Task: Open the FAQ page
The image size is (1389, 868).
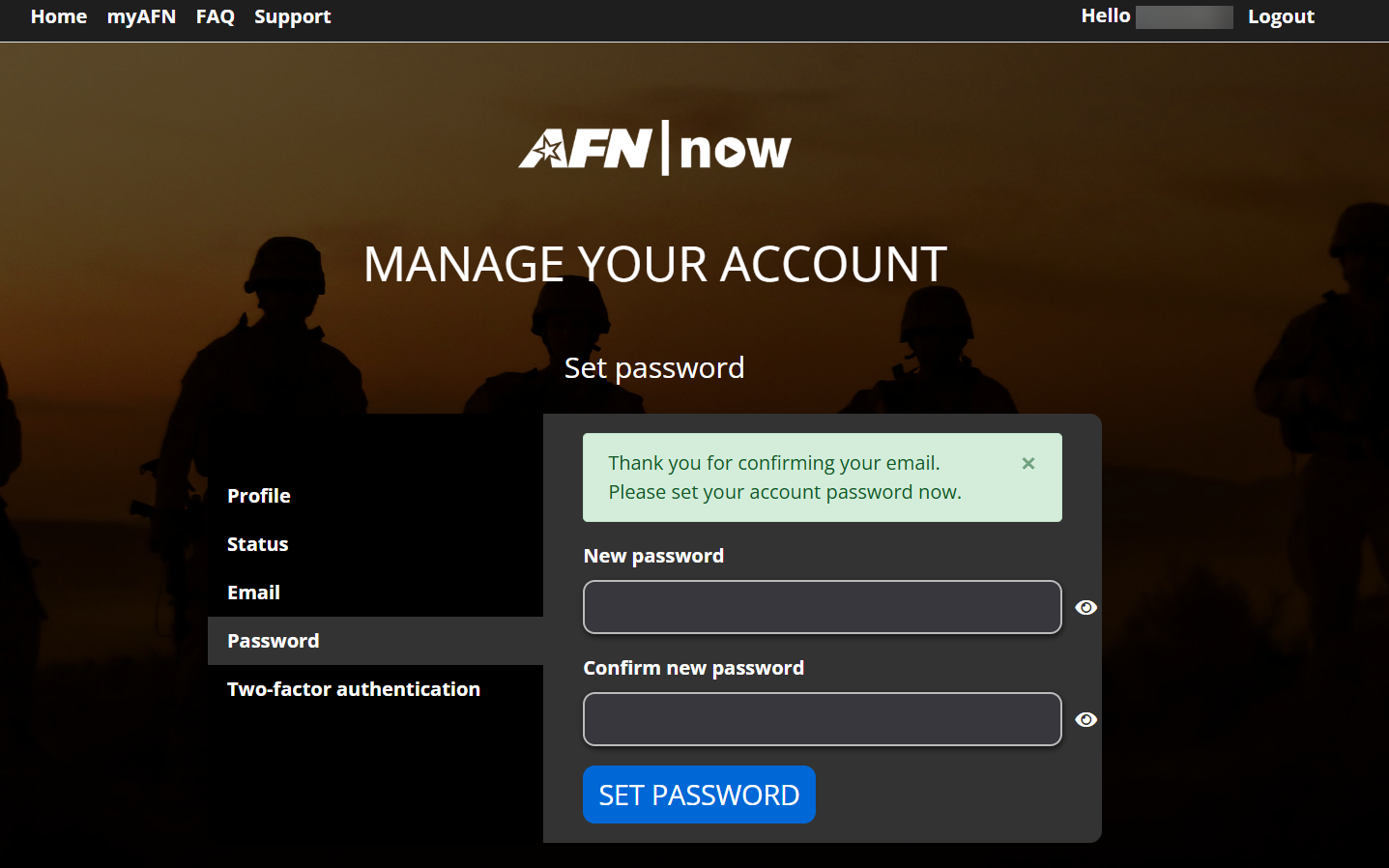Action: (x=216, y=16)
